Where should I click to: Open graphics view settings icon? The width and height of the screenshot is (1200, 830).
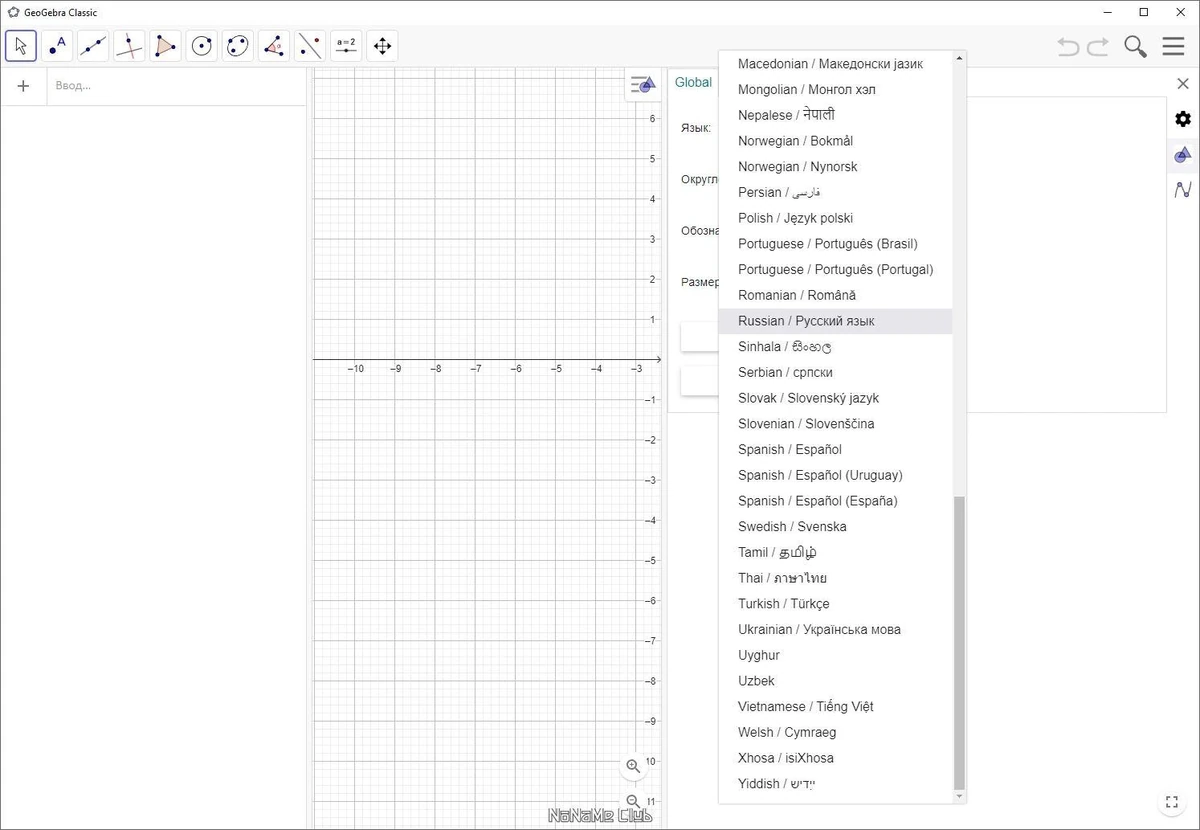tap(1183, 154)
